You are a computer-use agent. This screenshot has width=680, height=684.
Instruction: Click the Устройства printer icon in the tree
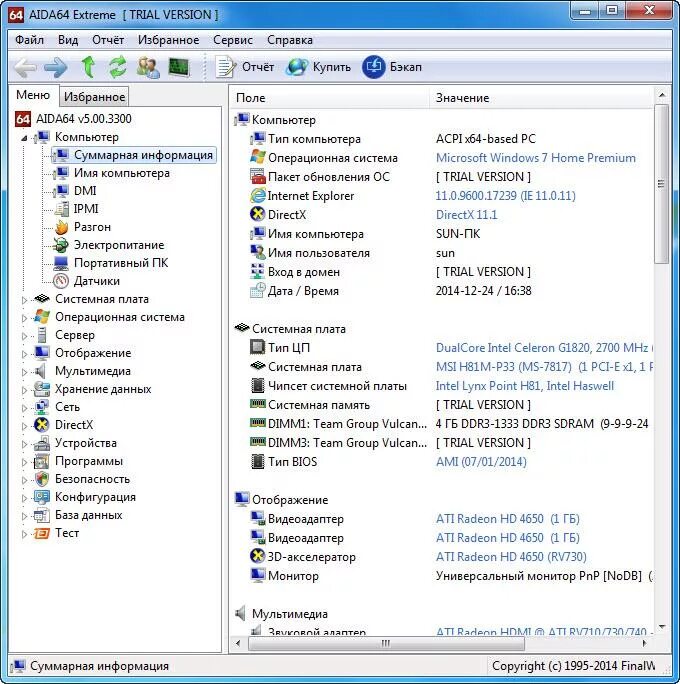point(42,443)
